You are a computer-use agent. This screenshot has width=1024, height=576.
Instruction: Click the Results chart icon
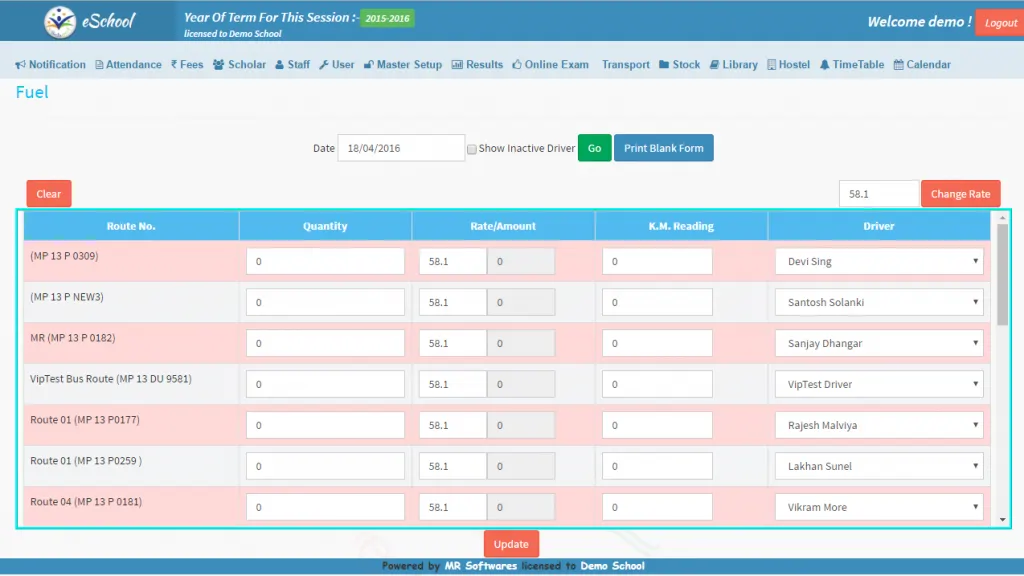coord(457,65)
